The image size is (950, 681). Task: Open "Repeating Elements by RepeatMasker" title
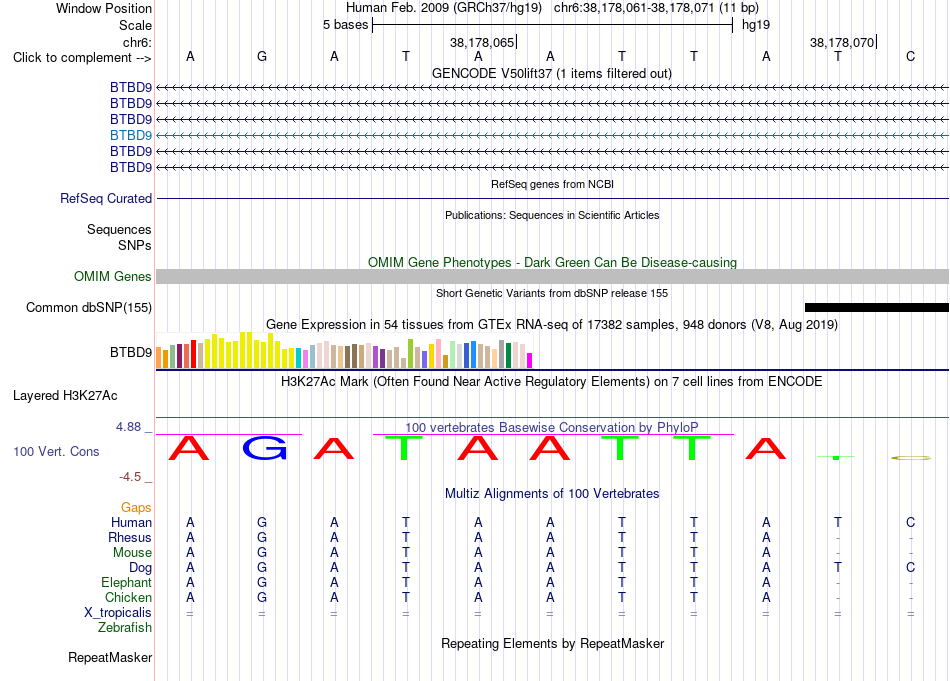(552, 643)
